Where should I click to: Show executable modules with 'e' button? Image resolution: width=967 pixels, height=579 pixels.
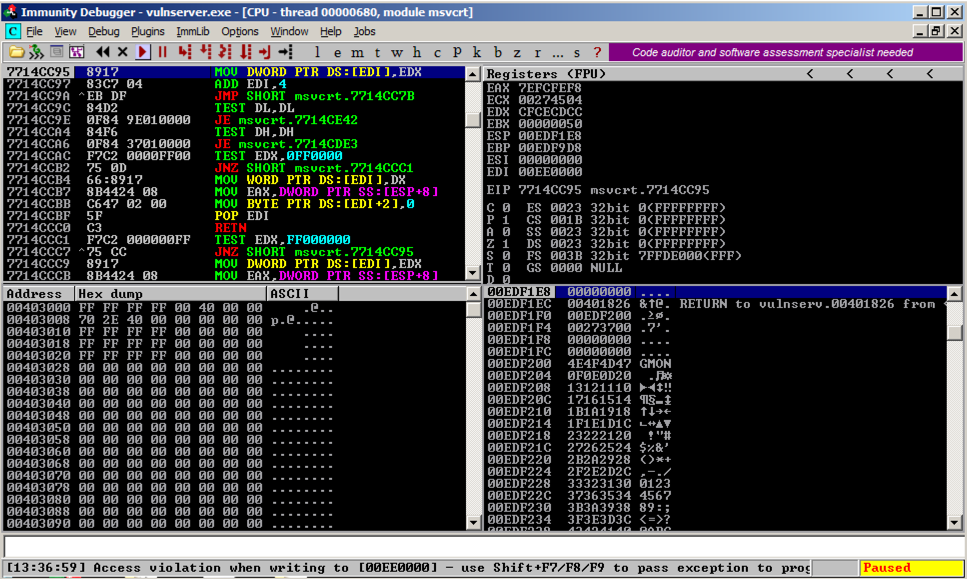[335, 52]
